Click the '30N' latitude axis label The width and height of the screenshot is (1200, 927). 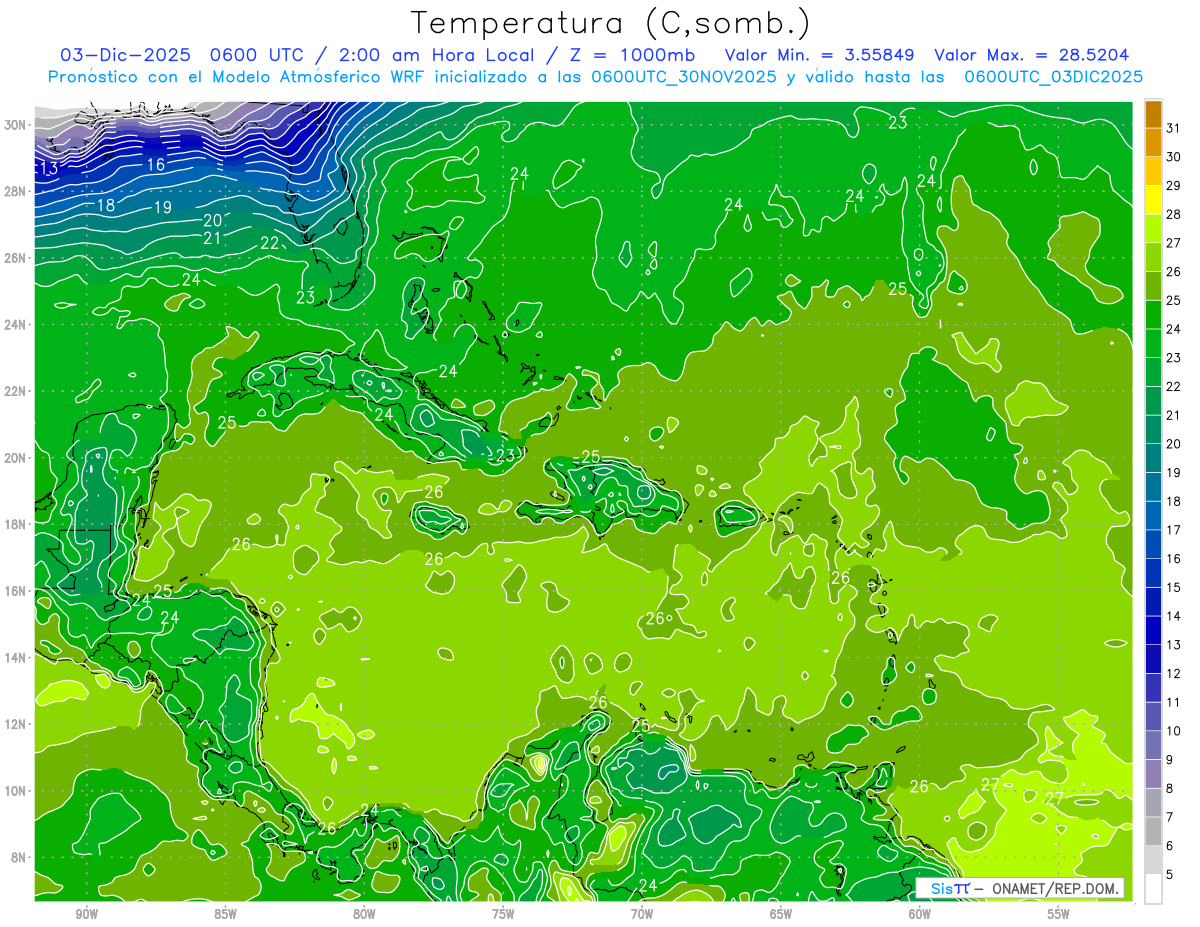[x=17, y=125]
